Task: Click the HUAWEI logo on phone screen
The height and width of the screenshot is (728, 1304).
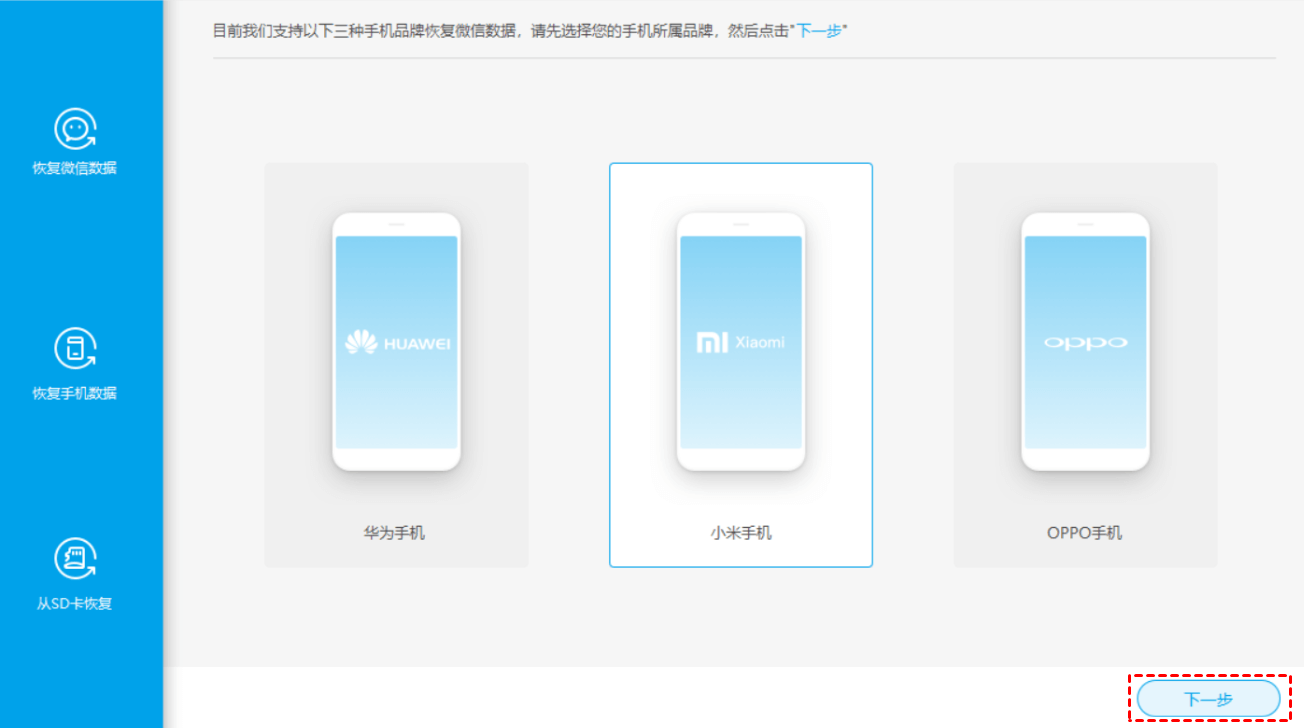Action: [x=397, y=343]
